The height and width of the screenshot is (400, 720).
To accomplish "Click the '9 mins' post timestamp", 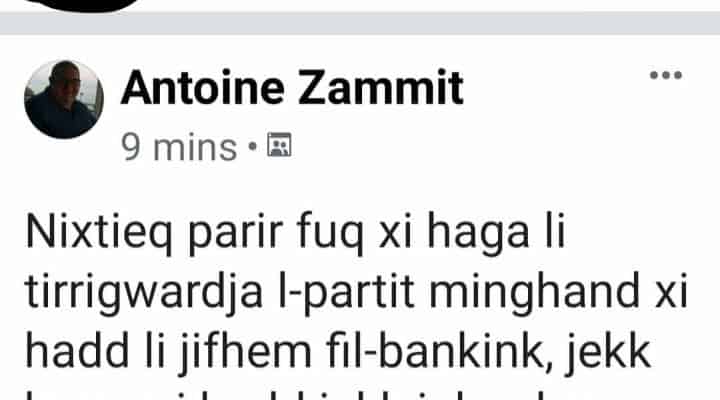I will 179,147.
